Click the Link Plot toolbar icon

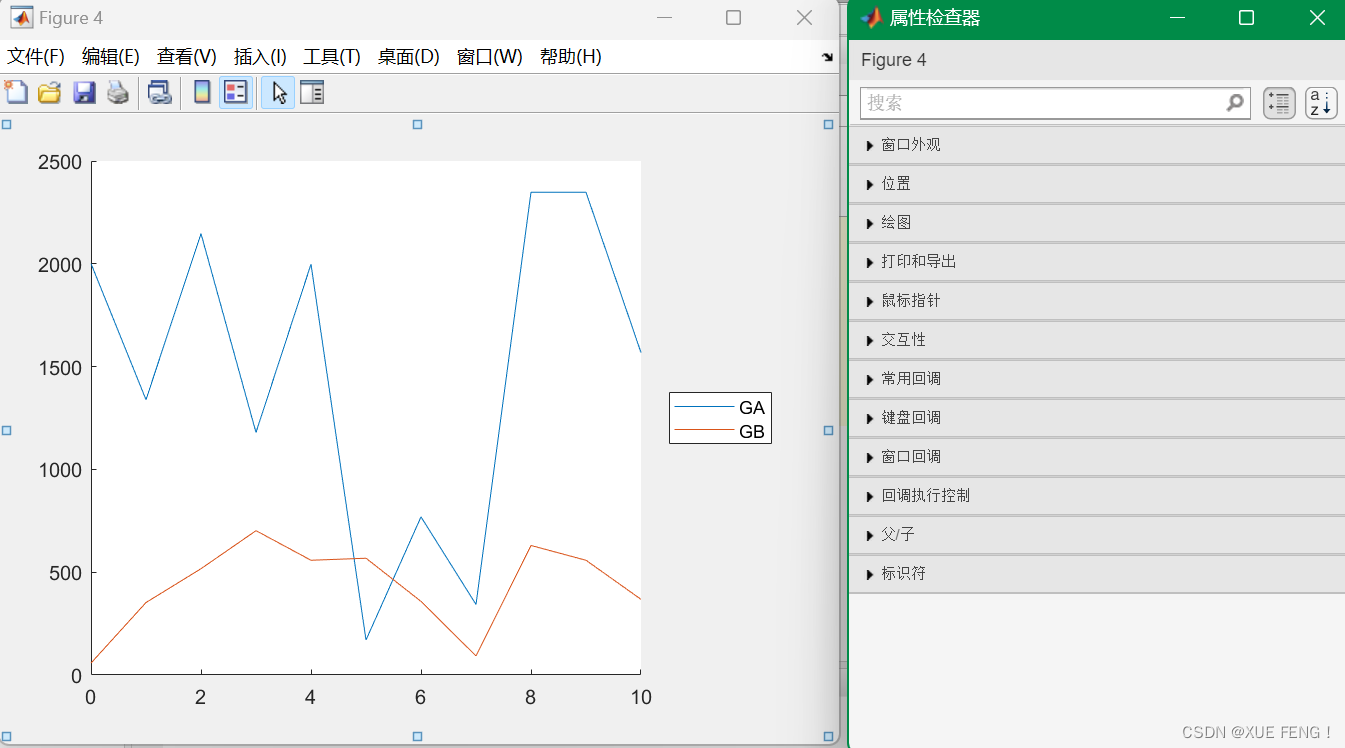pos(160,93)
